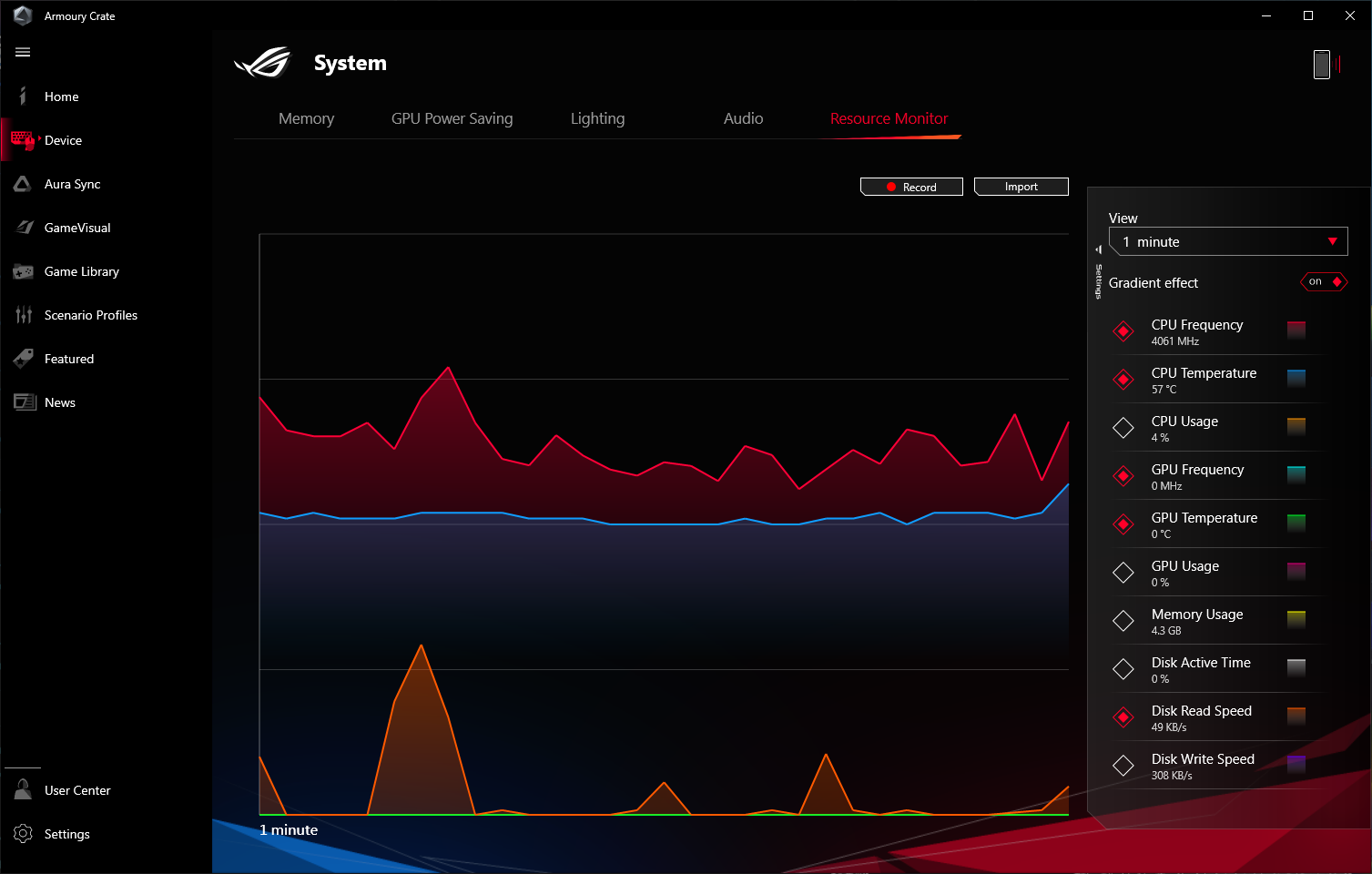1372x874 pixels.
Task: Click the Featured tag icon
Action: point(24,359)
